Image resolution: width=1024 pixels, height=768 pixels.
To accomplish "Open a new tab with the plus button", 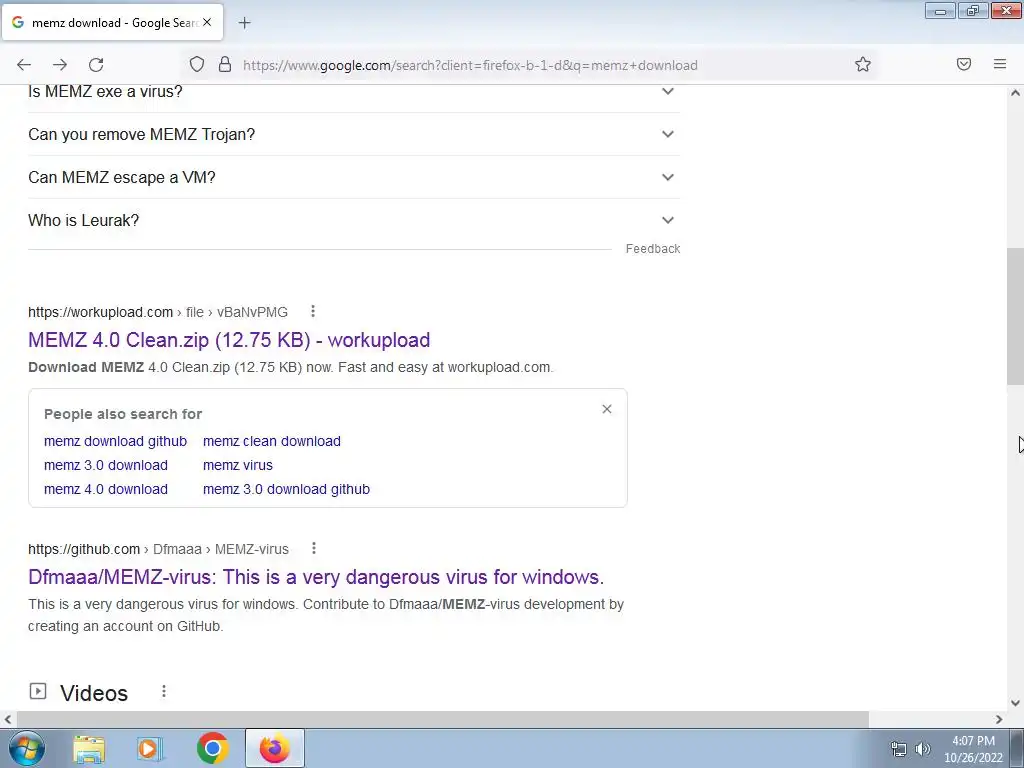I will pyautogui.click(x=244, y=23).
